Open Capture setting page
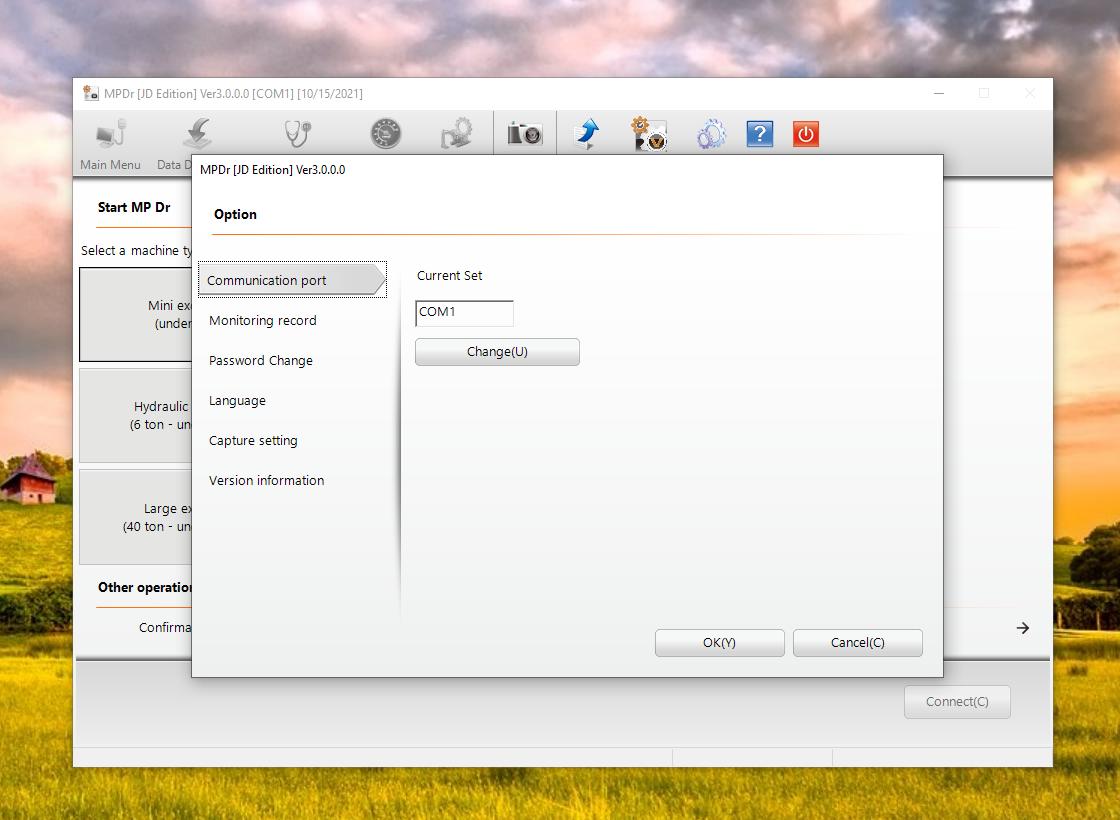The width and height of the screenshot is (1120, 820). coord(253,441)
